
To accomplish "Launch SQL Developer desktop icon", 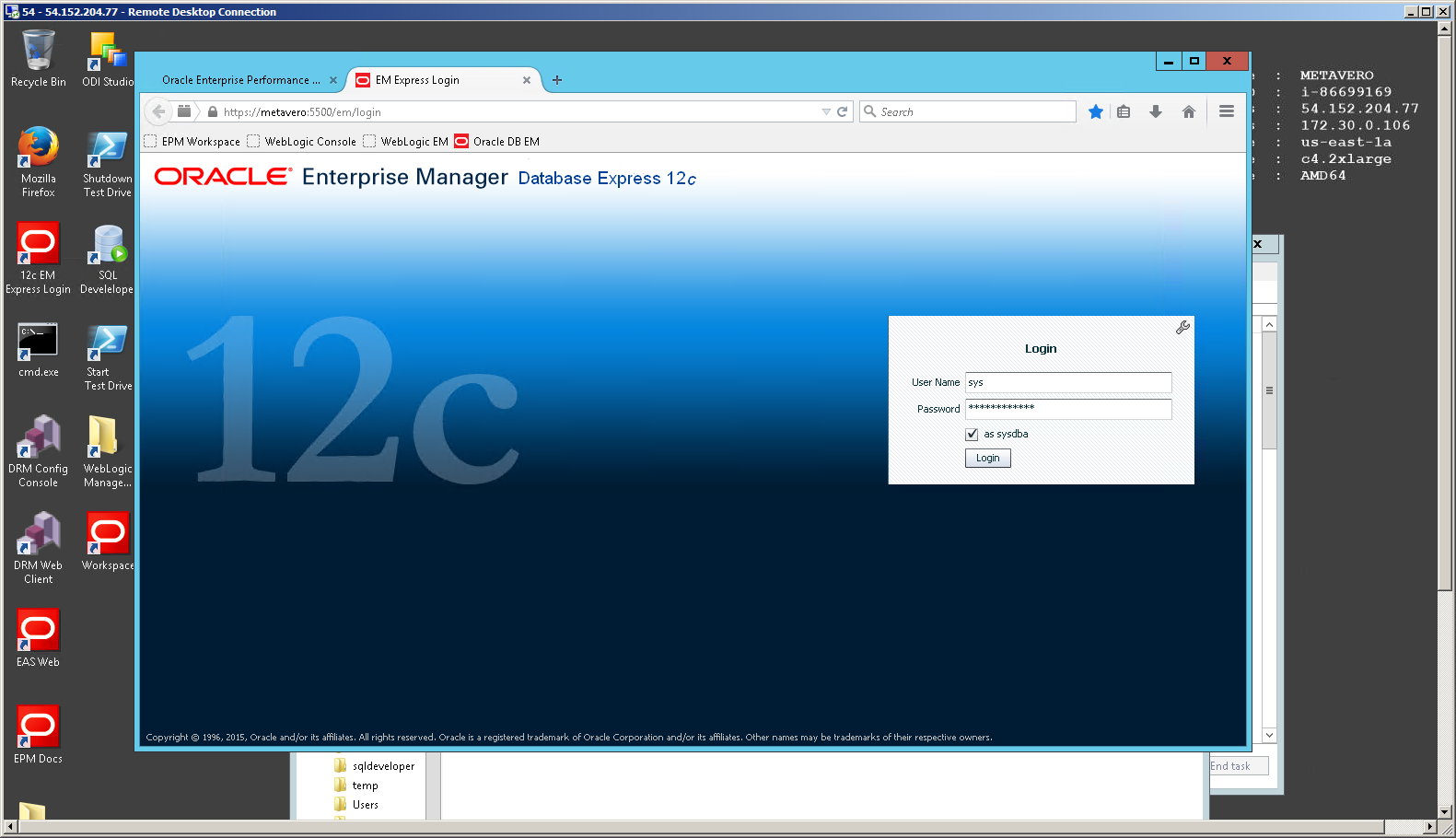I will pyautogui.click(x=107, y=258).
